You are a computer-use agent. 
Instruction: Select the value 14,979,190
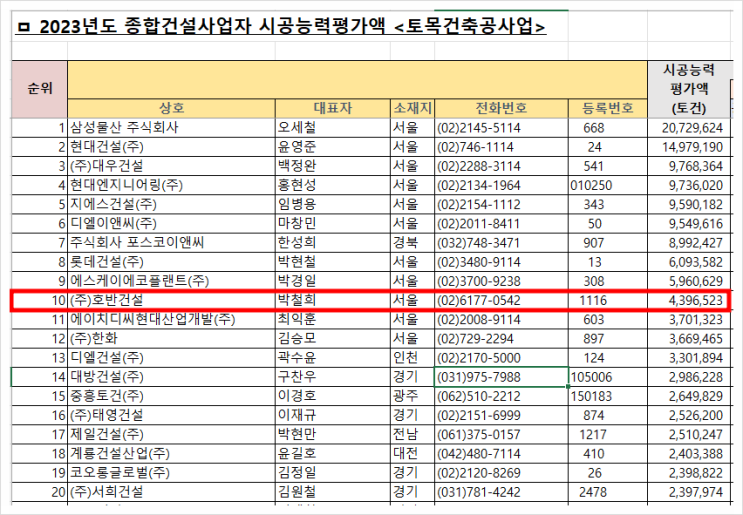click(x=689, y=147)
